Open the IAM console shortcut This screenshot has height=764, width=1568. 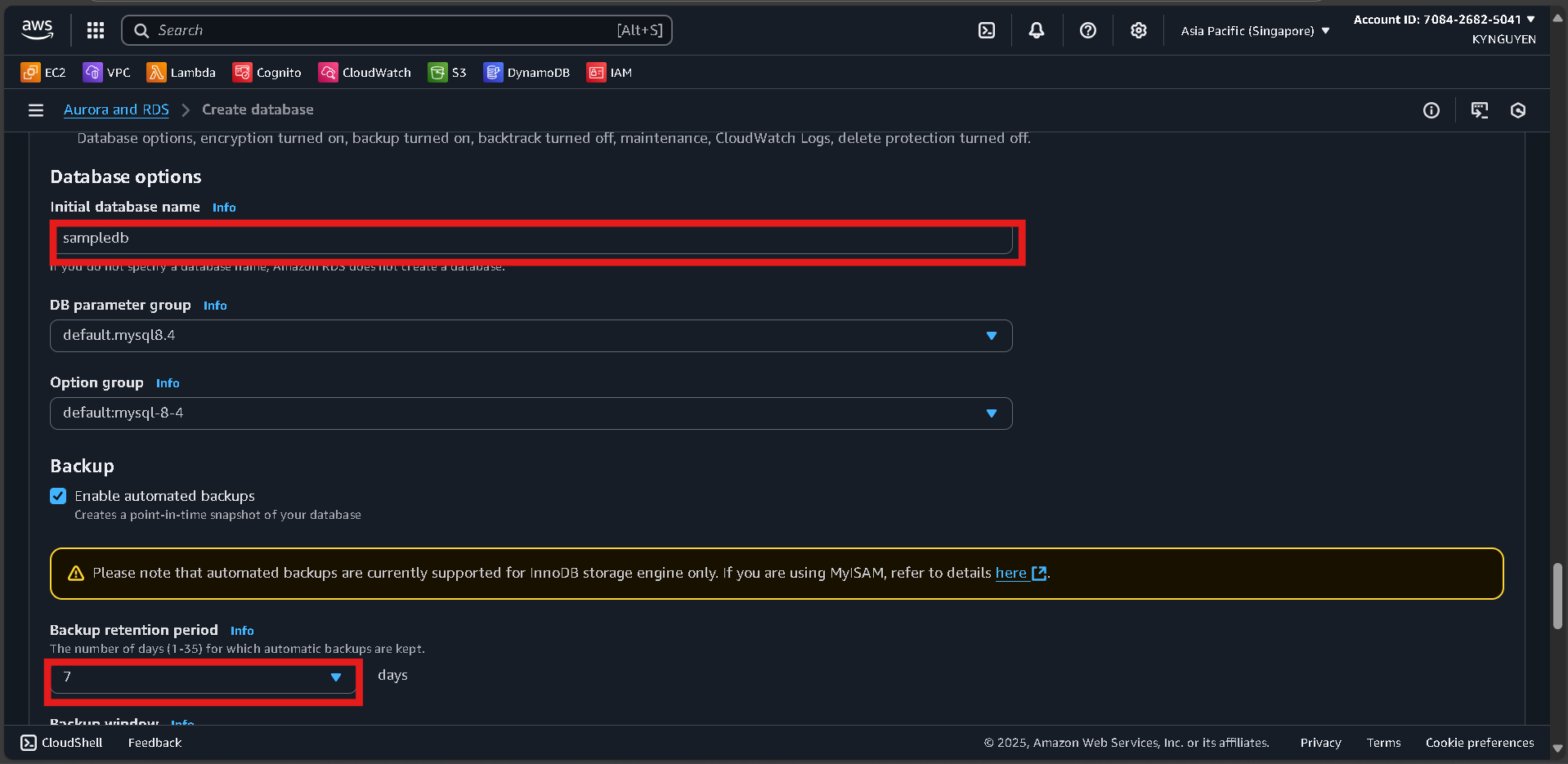click(x=609, y=72)
